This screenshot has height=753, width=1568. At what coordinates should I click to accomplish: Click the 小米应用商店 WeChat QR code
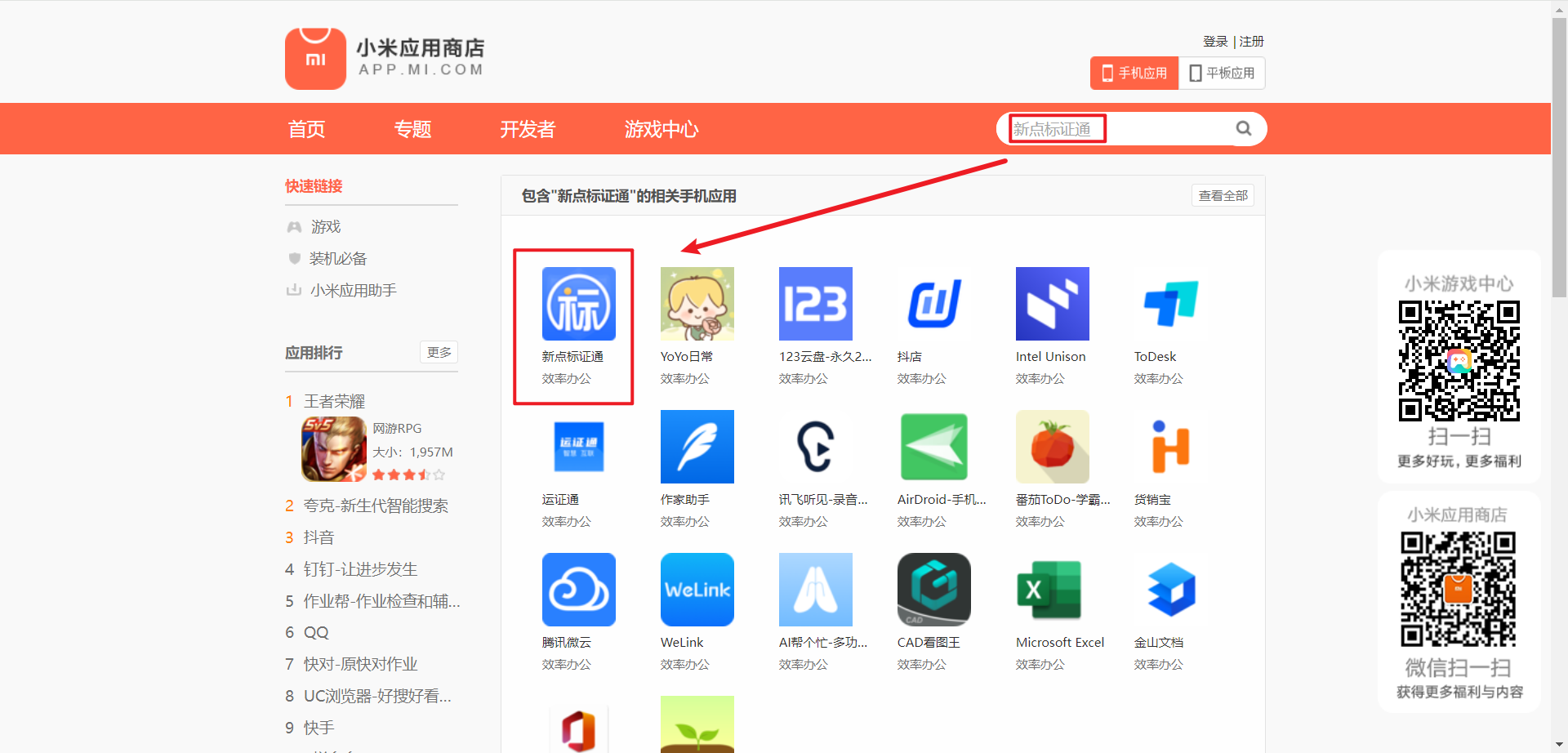pyautogui.click(x=1459, y=589)
